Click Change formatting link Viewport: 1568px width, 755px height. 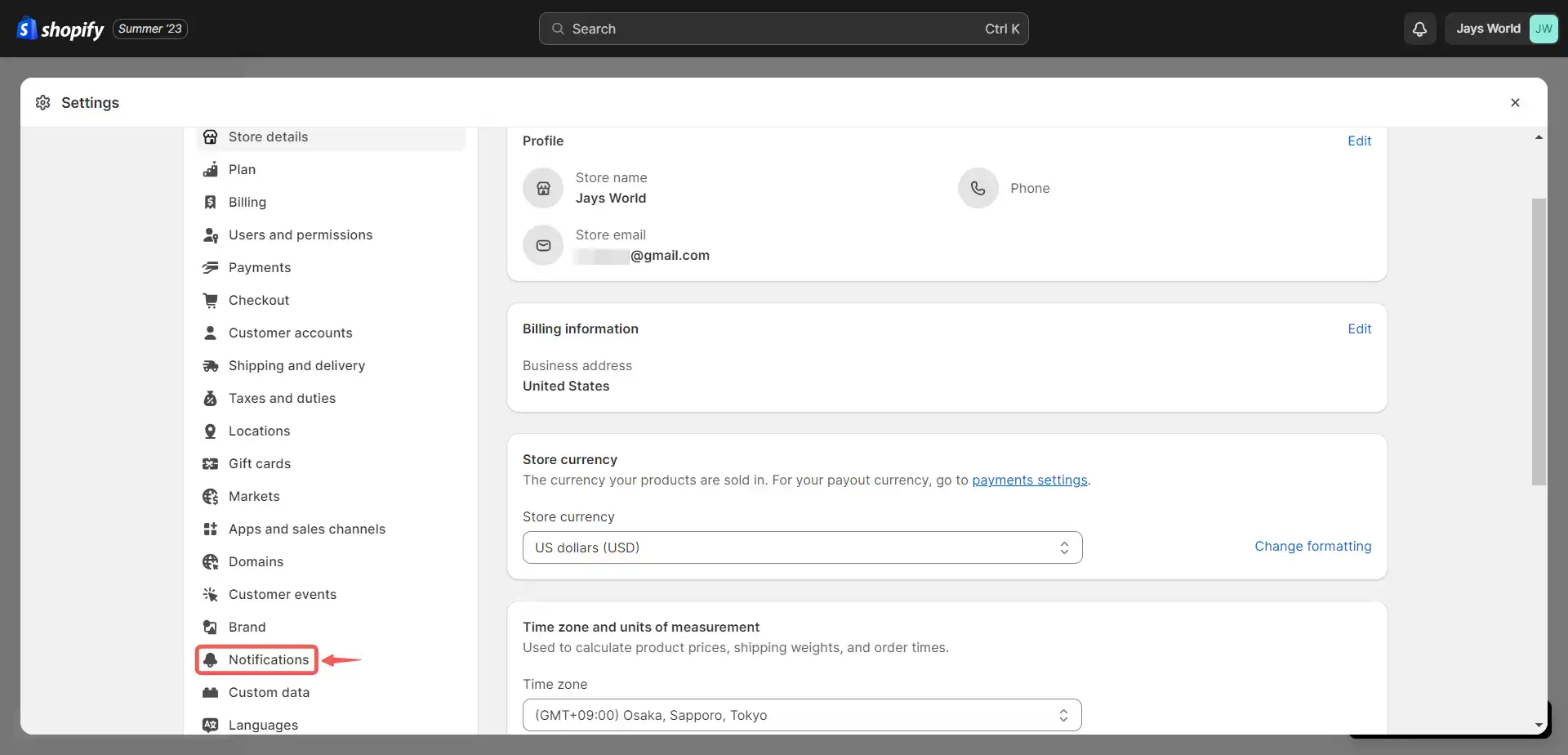(1312, 546)
